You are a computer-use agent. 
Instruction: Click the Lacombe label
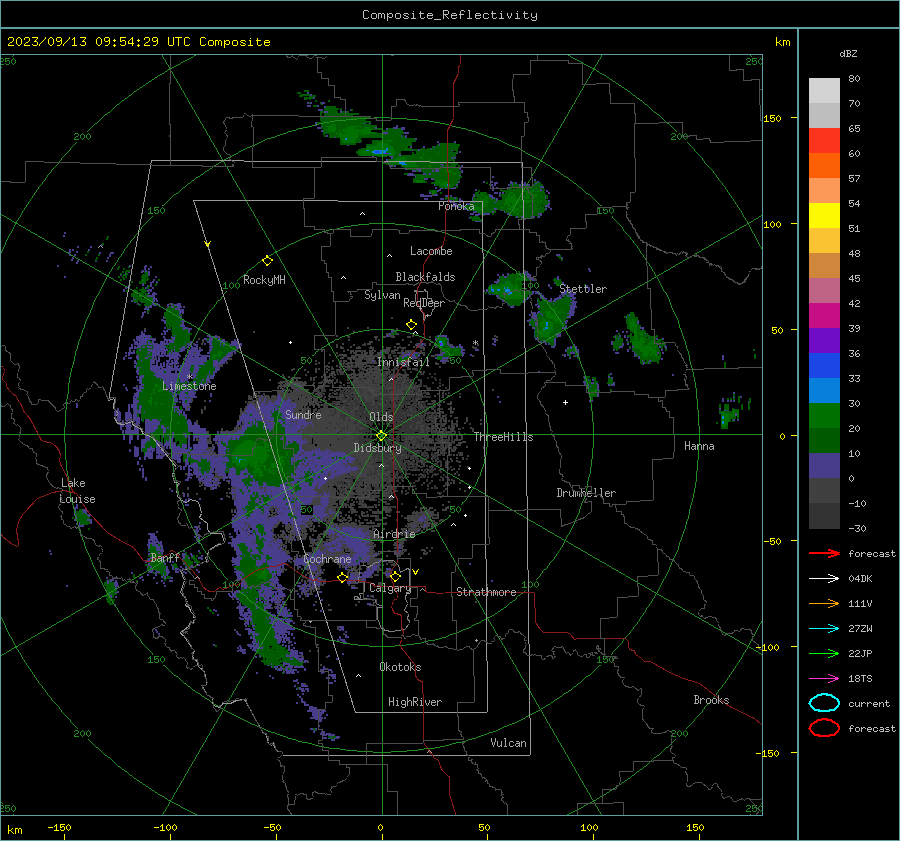point(431,251)
